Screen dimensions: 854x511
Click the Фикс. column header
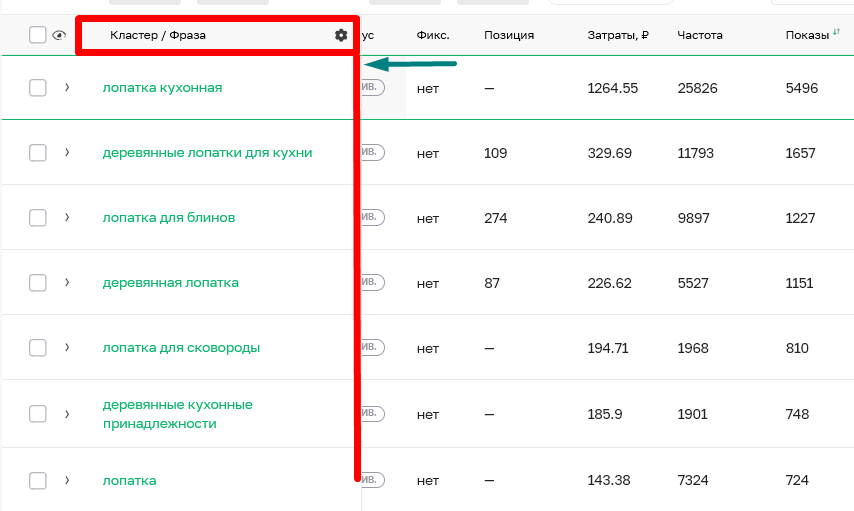point(433,35)
